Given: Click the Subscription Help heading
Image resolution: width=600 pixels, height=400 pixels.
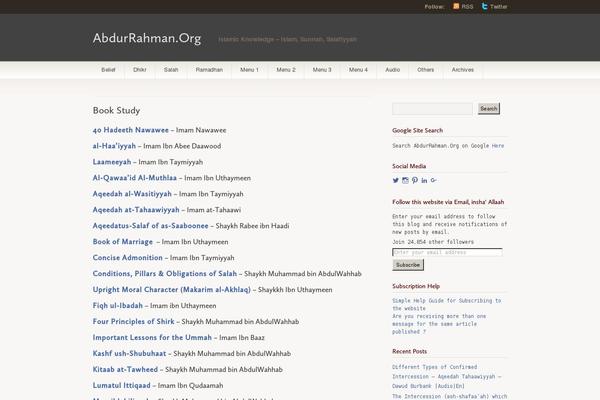Looking at the screenshot, I should 416,286.
